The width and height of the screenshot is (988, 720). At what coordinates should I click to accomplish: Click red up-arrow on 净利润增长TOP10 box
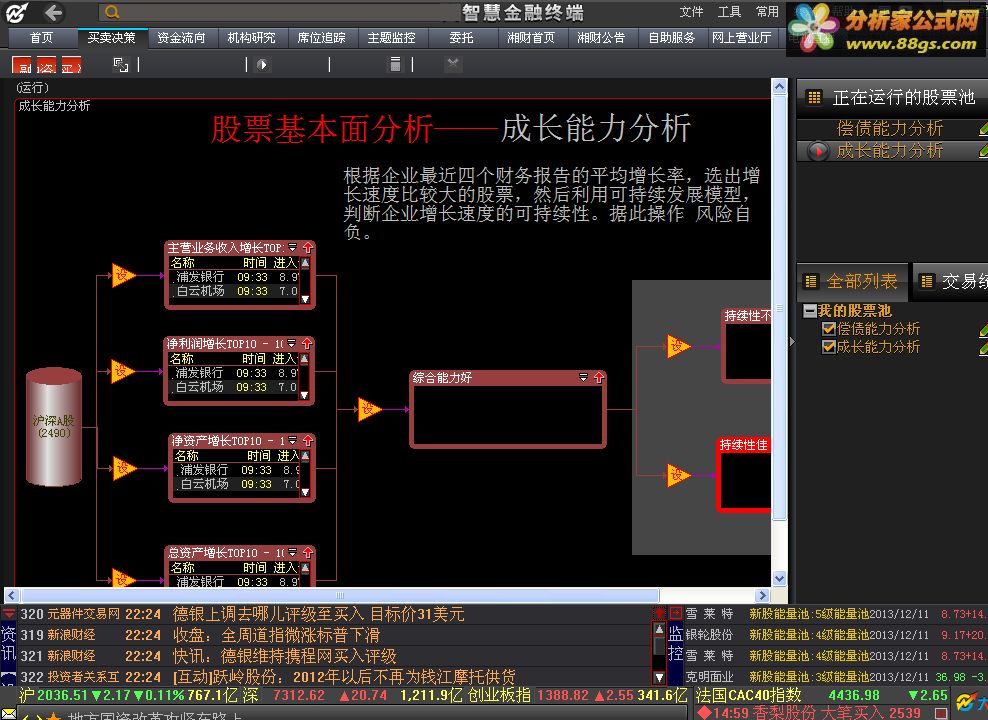307,344
